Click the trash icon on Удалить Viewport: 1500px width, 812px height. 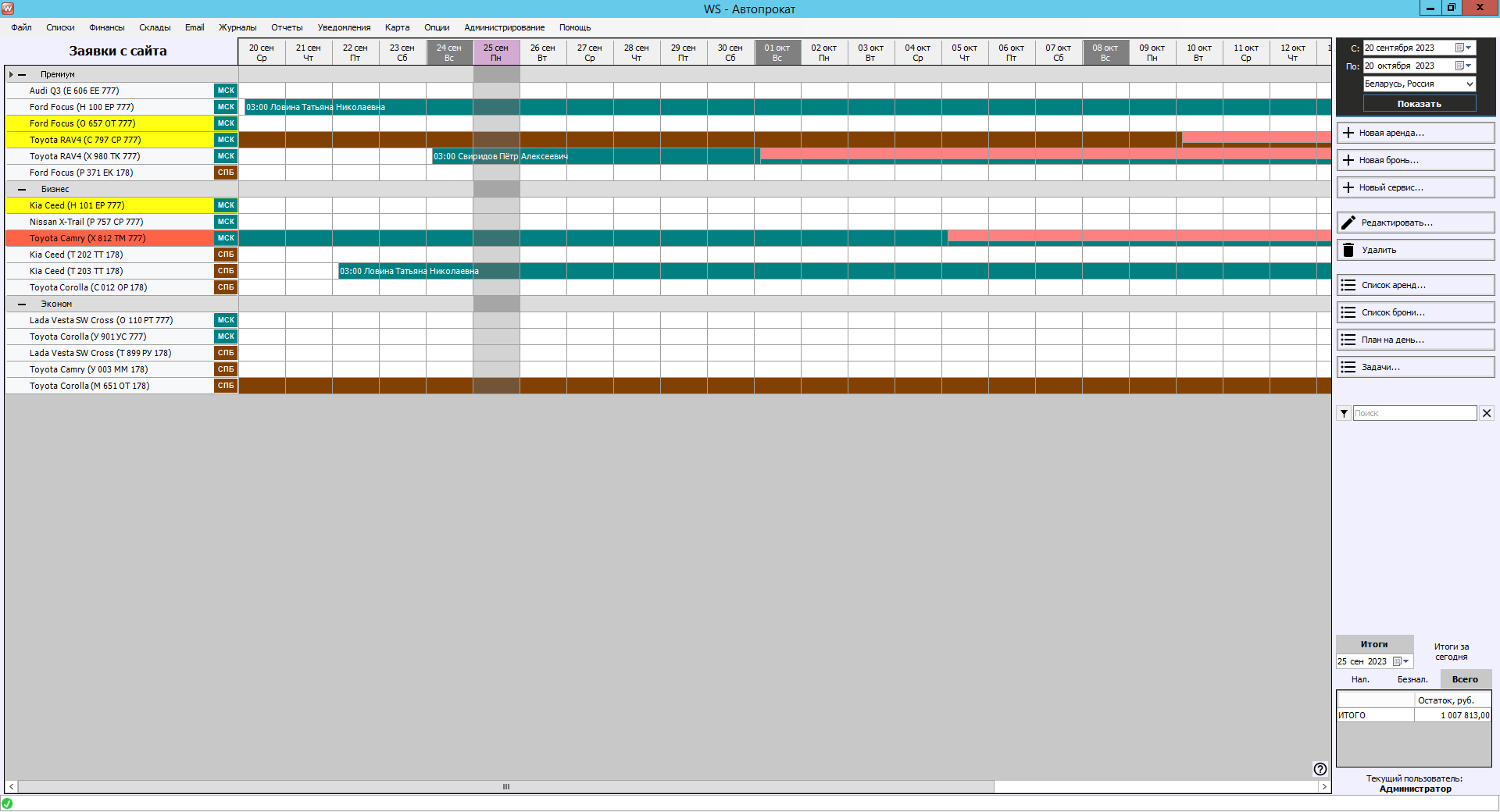(x=1348, y=250)
